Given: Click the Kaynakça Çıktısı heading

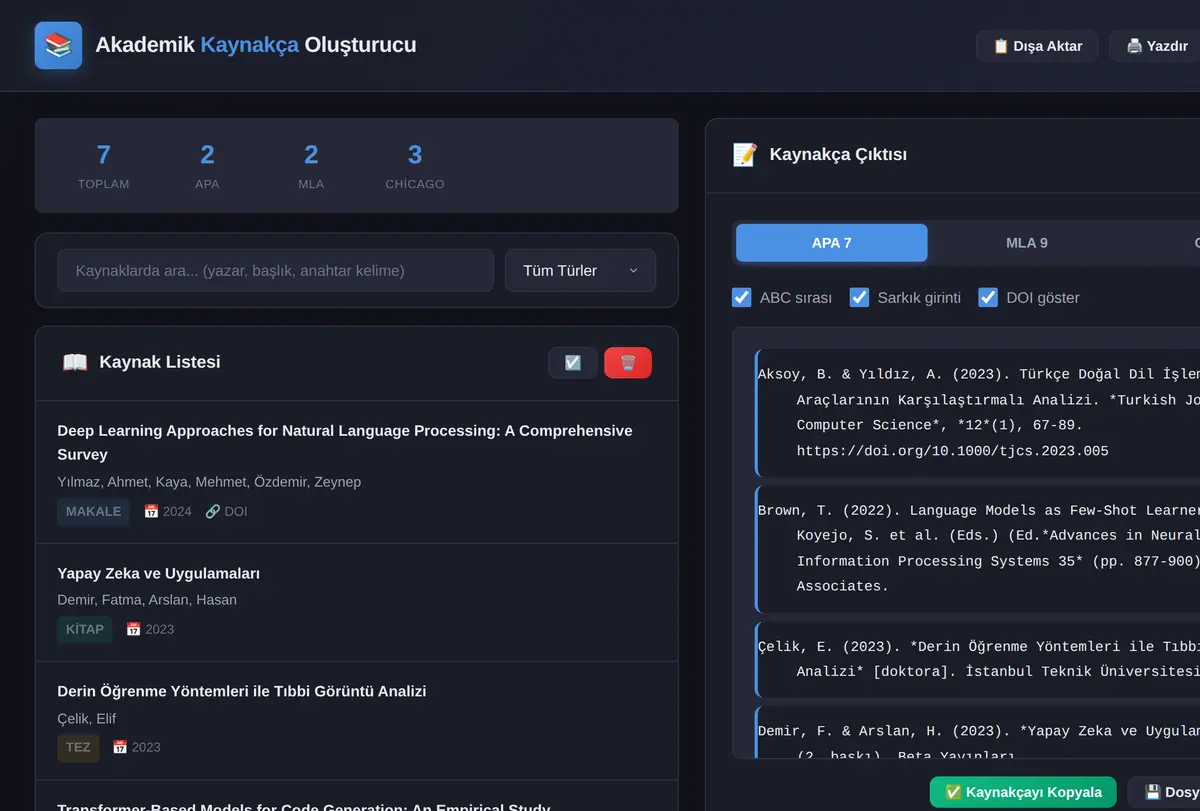Looking at the screenshot, I should click(838, 155).
